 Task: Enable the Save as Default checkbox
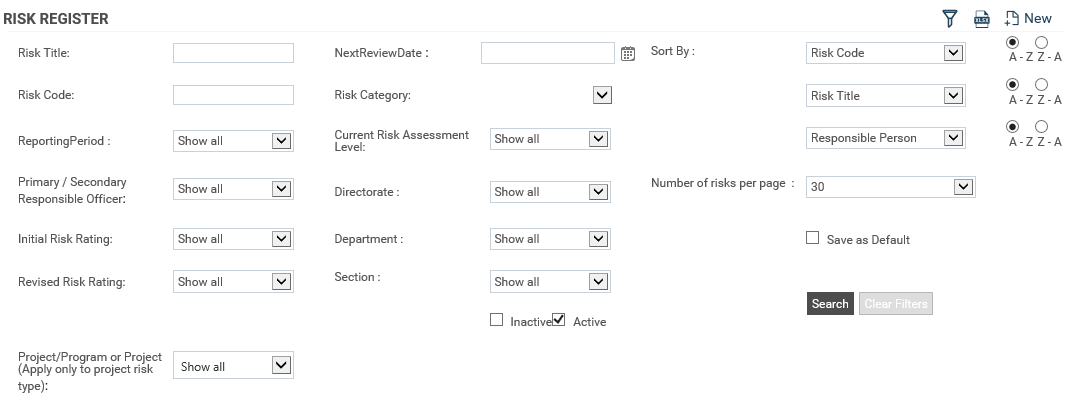click(x=812, y=237)
